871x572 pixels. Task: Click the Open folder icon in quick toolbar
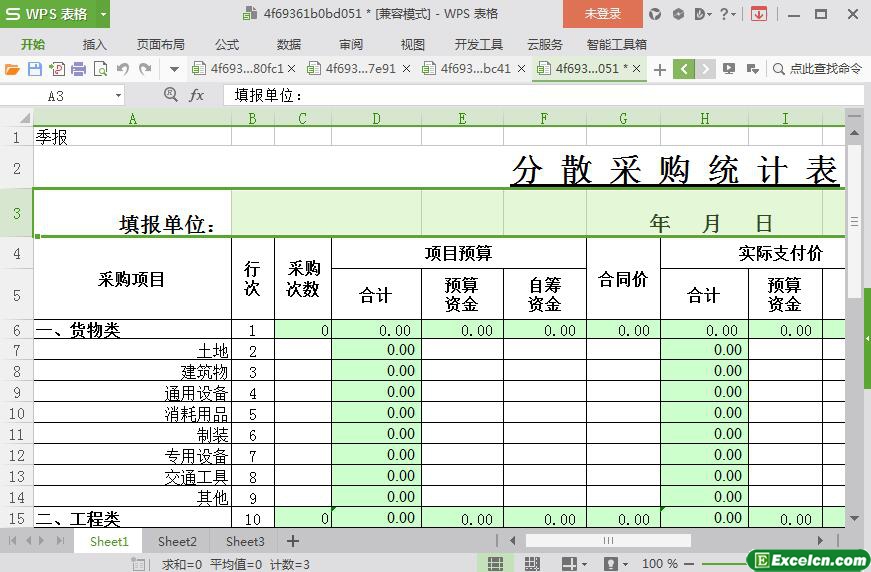pyautogui.click(x=12, y=69)
